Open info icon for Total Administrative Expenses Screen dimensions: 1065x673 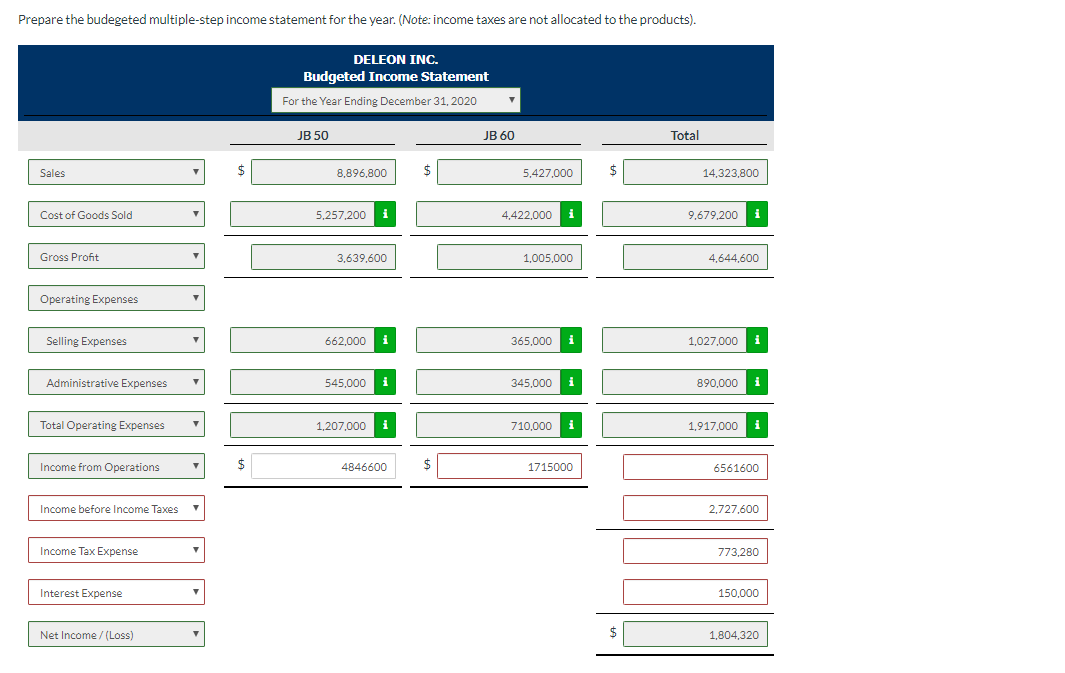click(x=757, y=382)
